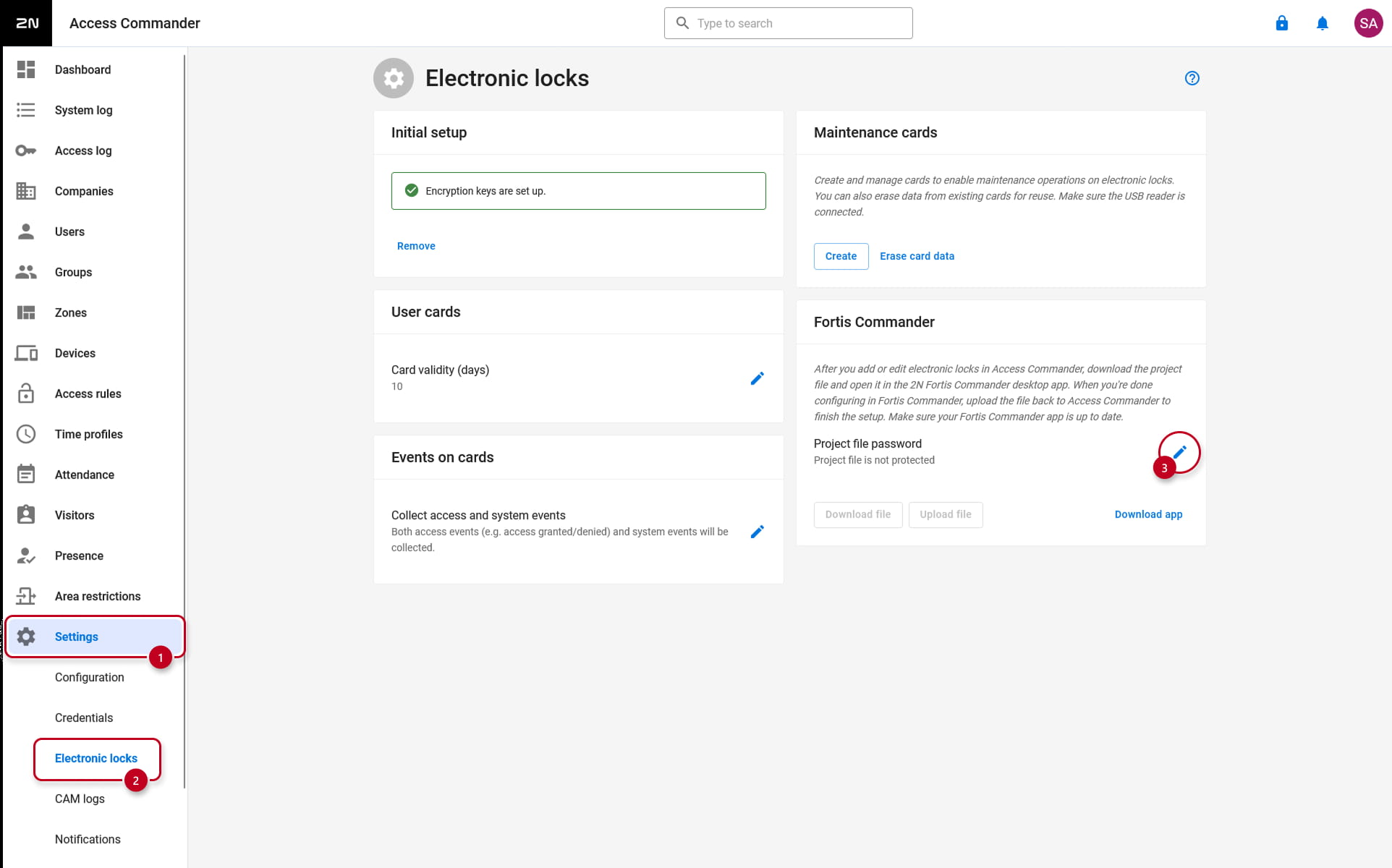Click the System log list icon
This screenshot has width=1392, height=868.
[x=26, y=110]
